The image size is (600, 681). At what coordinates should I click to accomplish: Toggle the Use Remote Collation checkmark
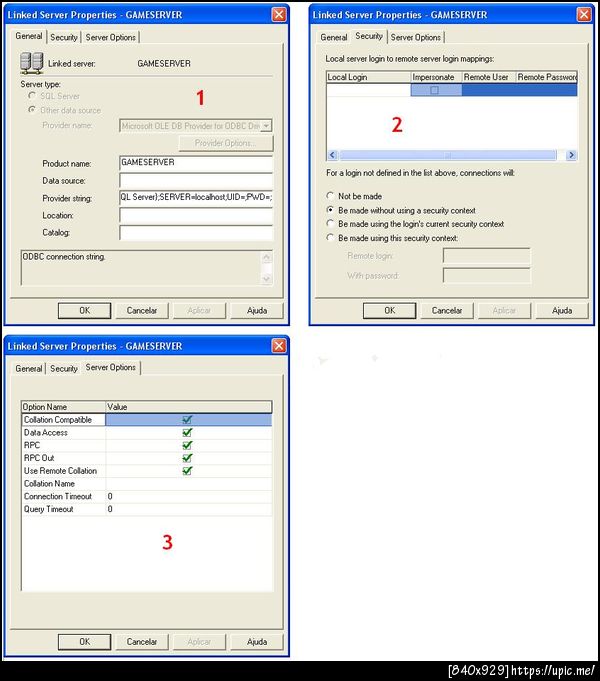pos(187,471)
